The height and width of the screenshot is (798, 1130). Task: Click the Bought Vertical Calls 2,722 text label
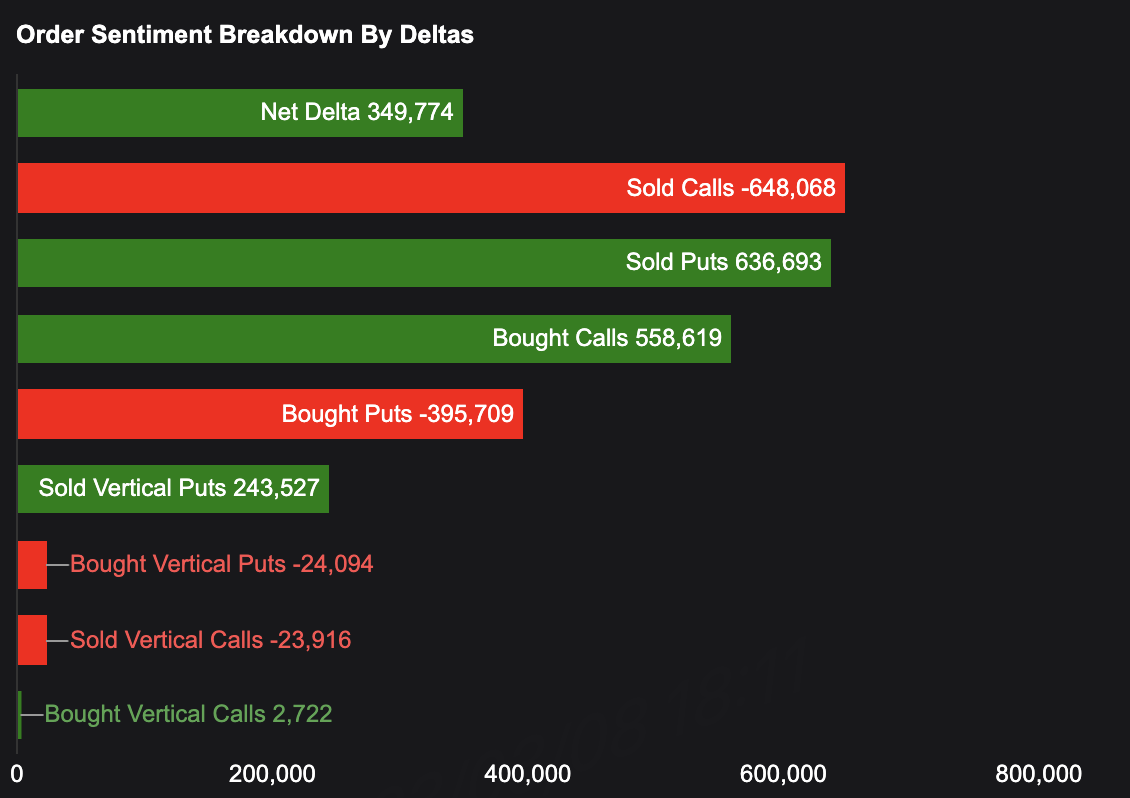pyautogui.click(x=189, y=714)
